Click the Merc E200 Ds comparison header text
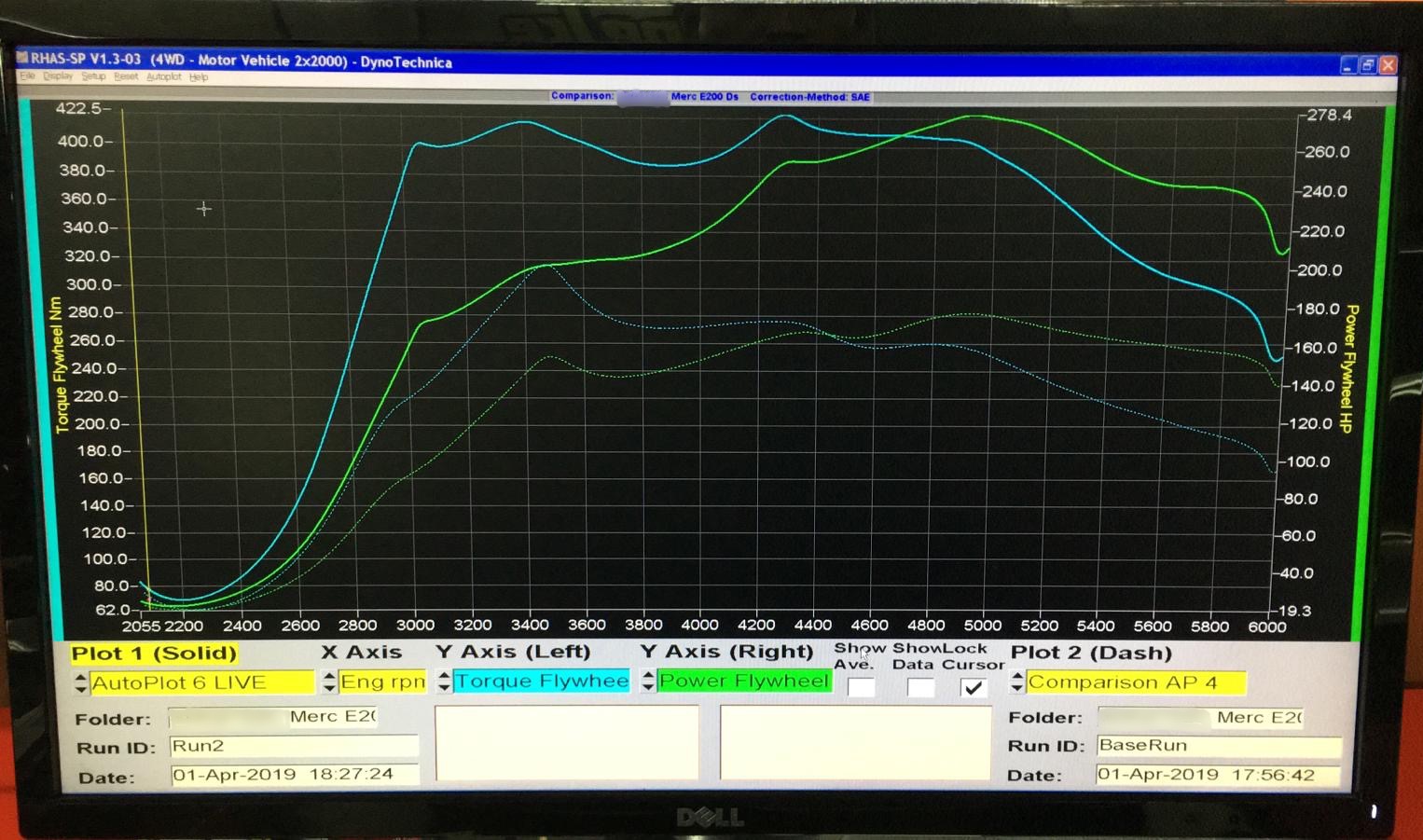The width and height of the screenshot is (1423, 840). click(705, 97)
